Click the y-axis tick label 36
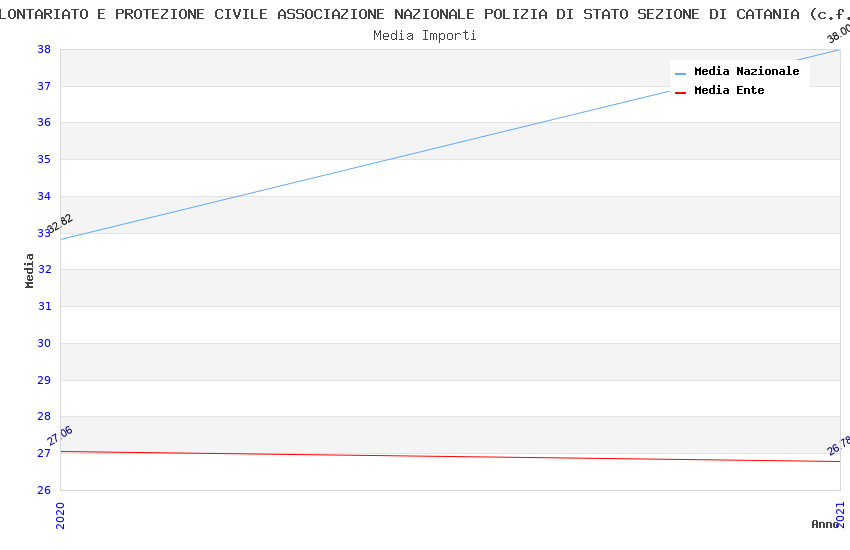This screenshot has width=850, height=550. click(44, 122)
